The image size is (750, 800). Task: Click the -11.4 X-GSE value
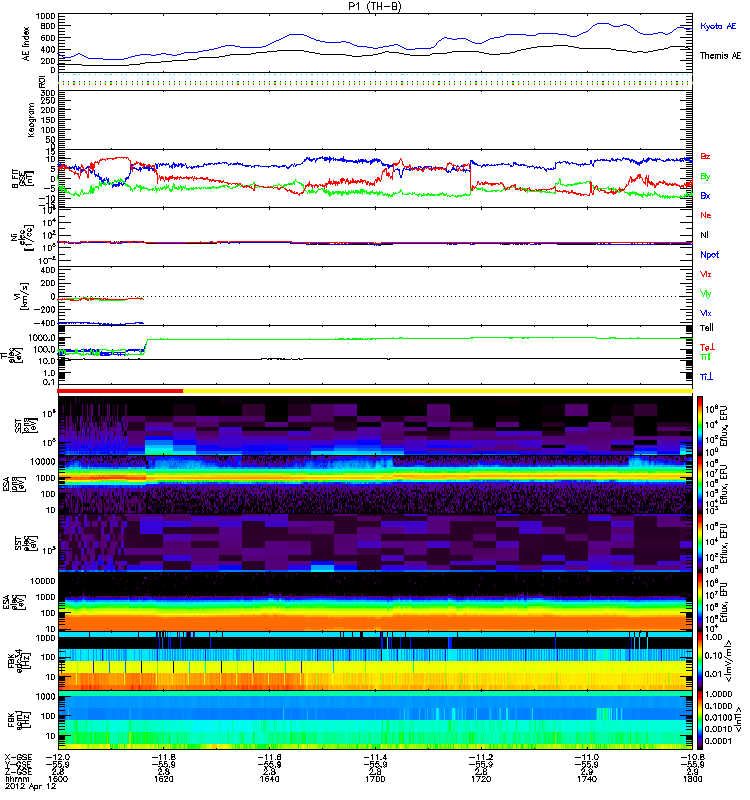(375, 758)
